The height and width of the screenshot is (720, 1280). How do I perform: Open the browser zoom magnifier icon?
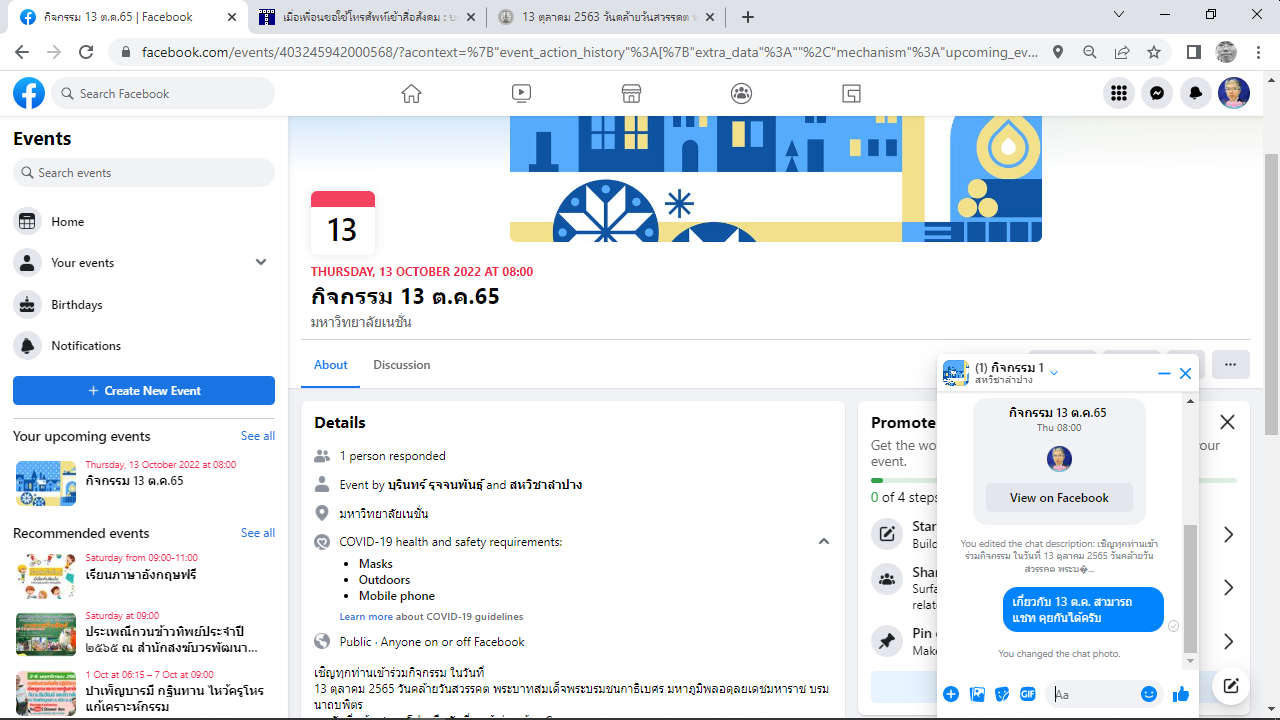tap(1090, 52)
